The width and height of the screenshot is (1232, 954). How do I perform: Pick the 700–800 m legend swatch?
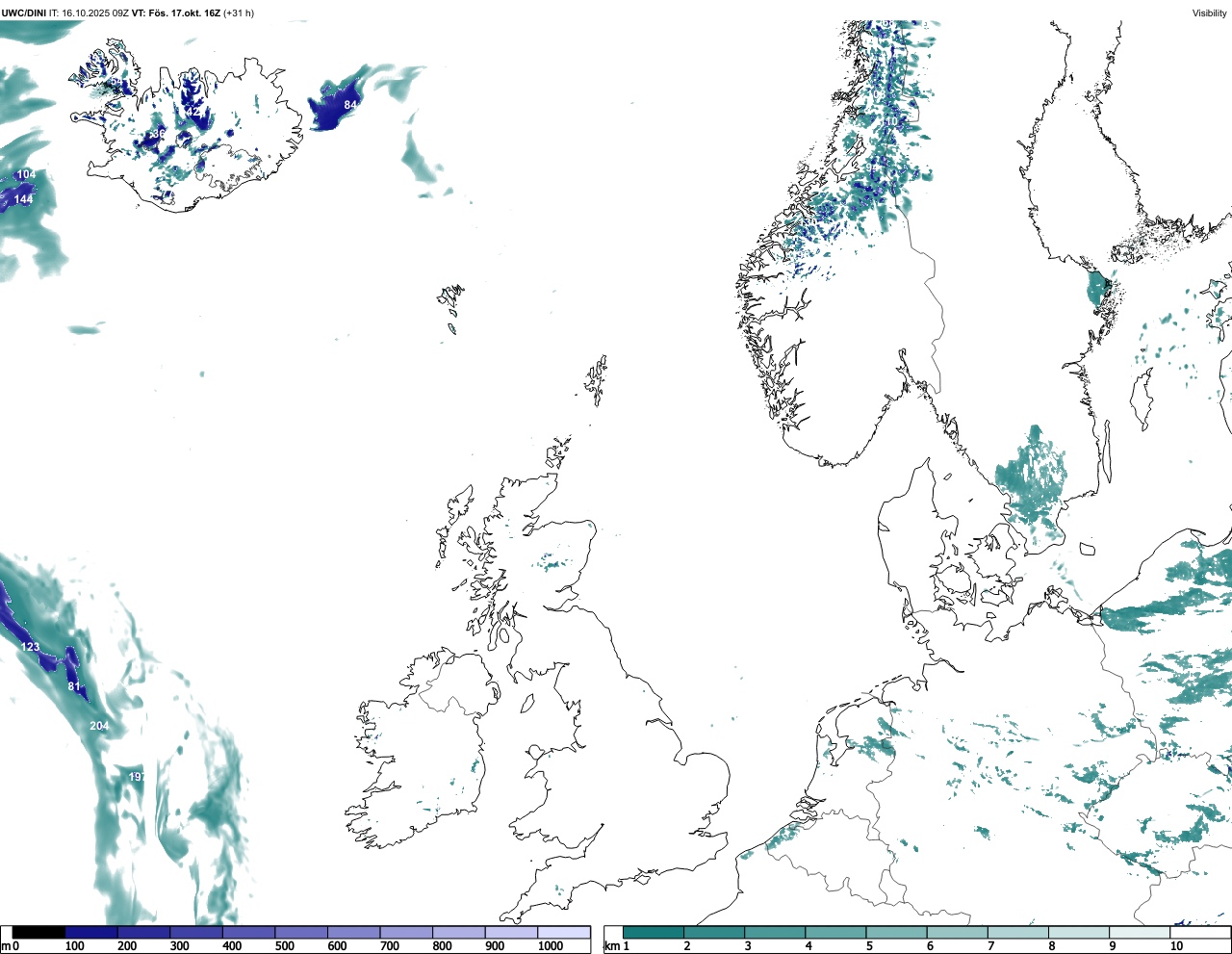pyautogui.click(x=406, y=932)
